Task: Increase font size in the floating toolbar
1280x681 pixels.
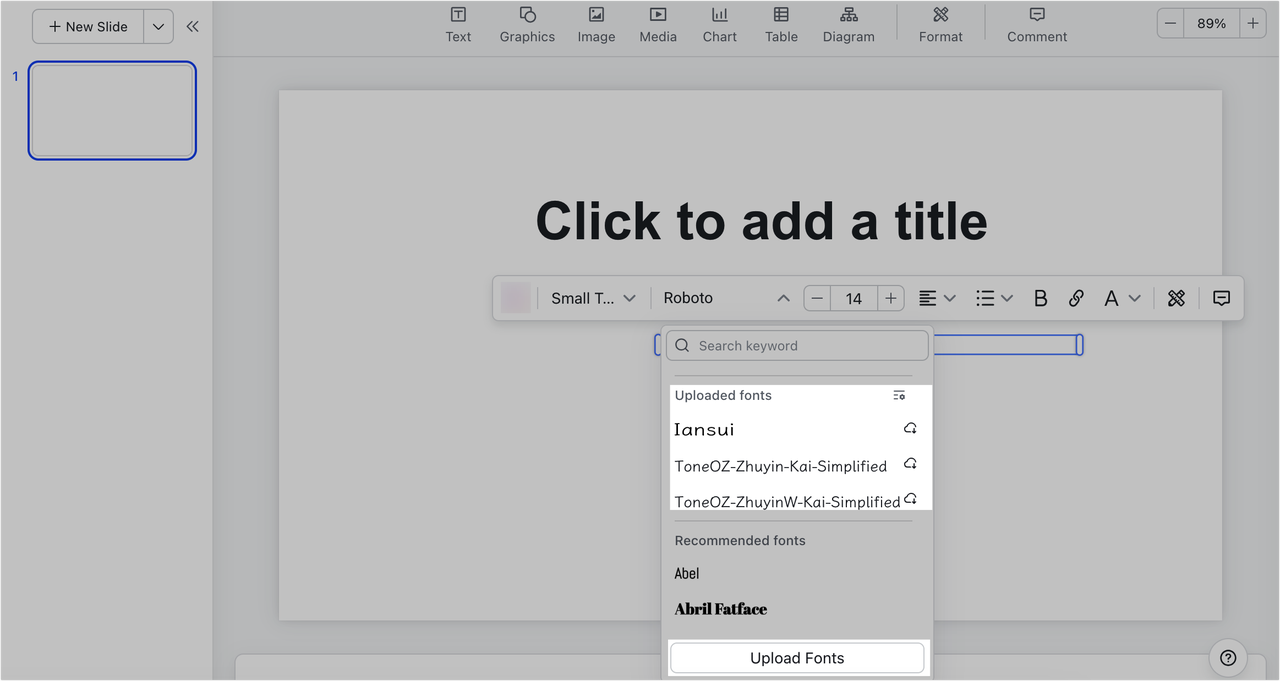Action: [891, 298]
